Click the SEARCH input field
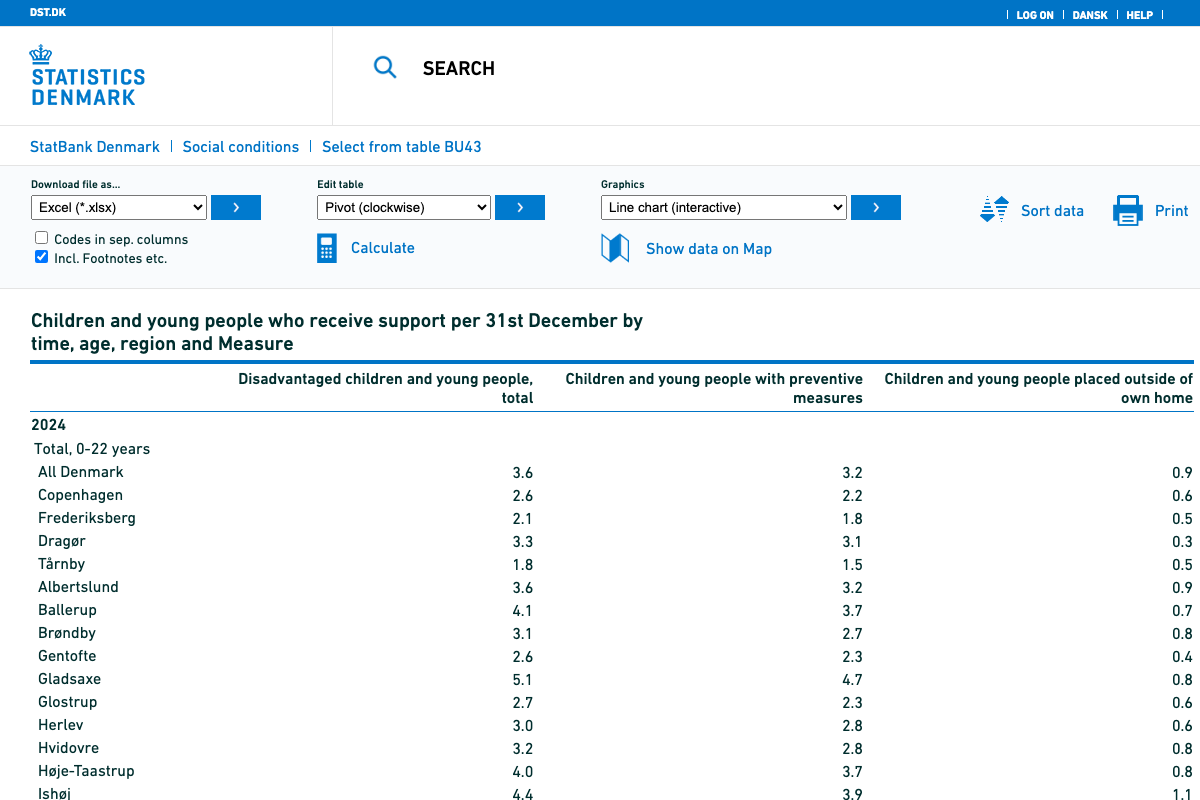This screenshot has width=1200, height=800. (600, 68)
